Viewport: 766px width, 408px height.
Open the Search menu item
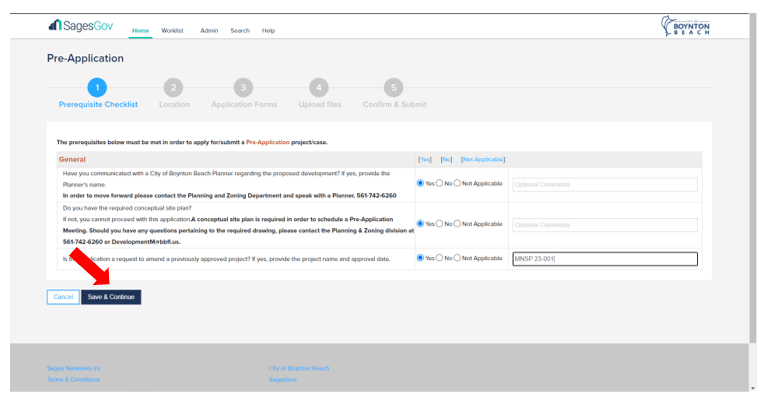[x=240, y=31]
